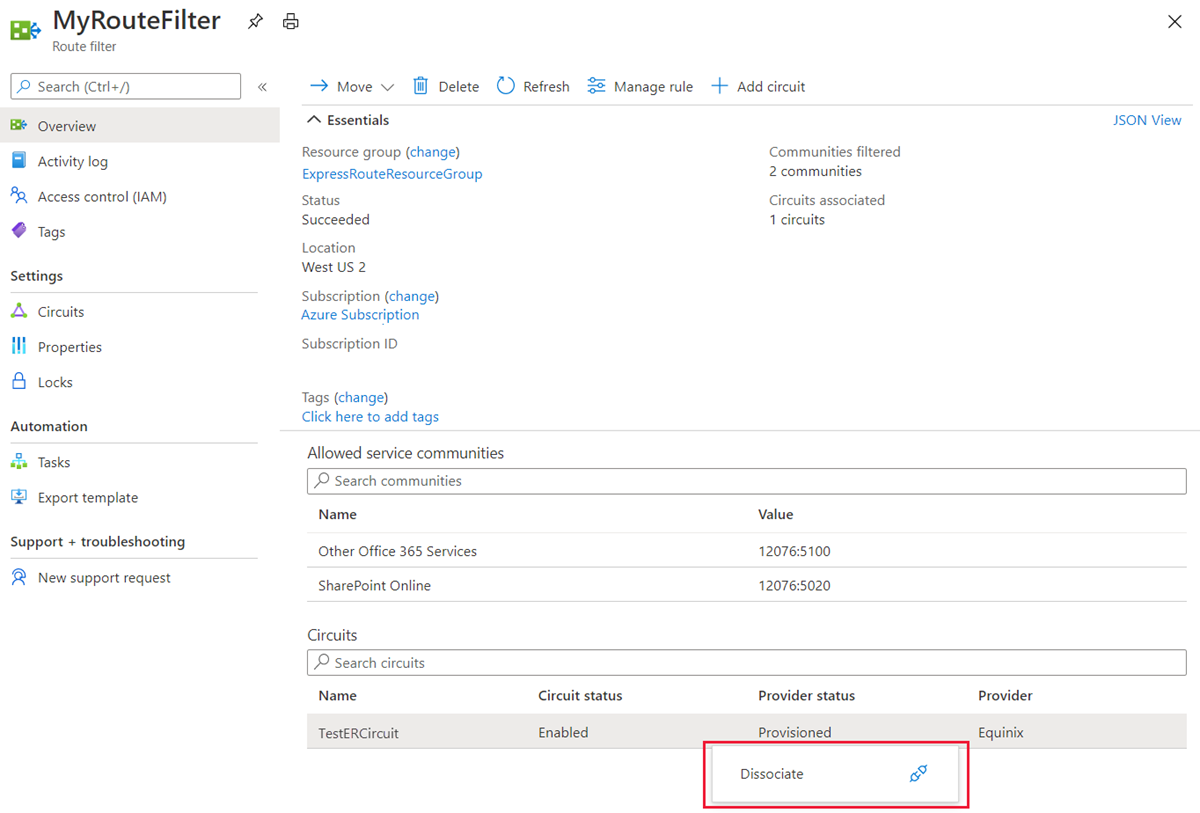Open Access control (IAM) page
Screen dimensions: 1200x813
click(x=101, y=197)
